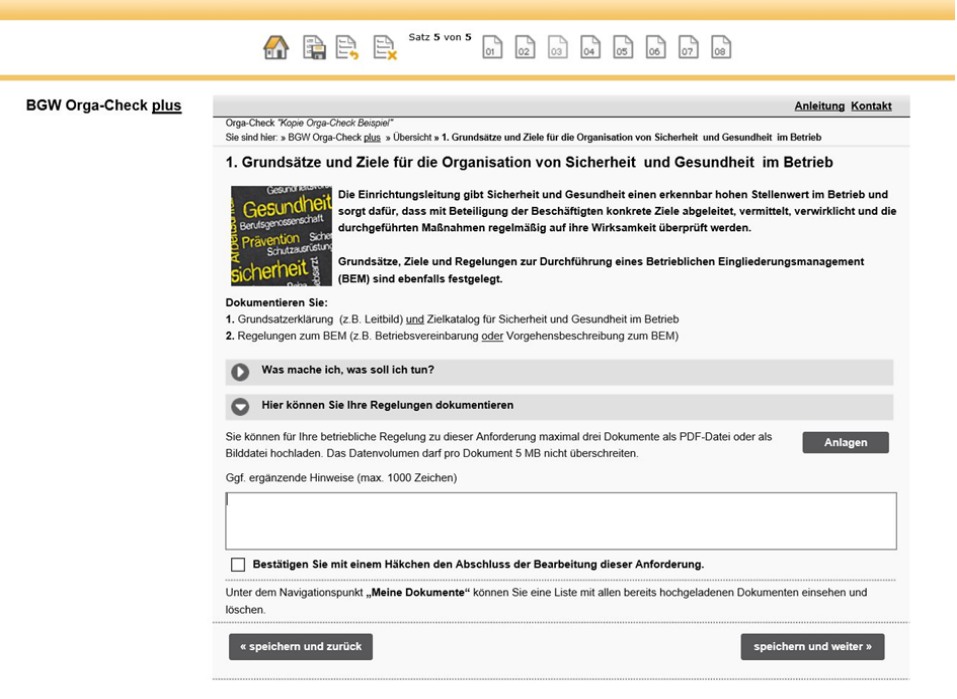Open the Kontakt link

point(871,106)
